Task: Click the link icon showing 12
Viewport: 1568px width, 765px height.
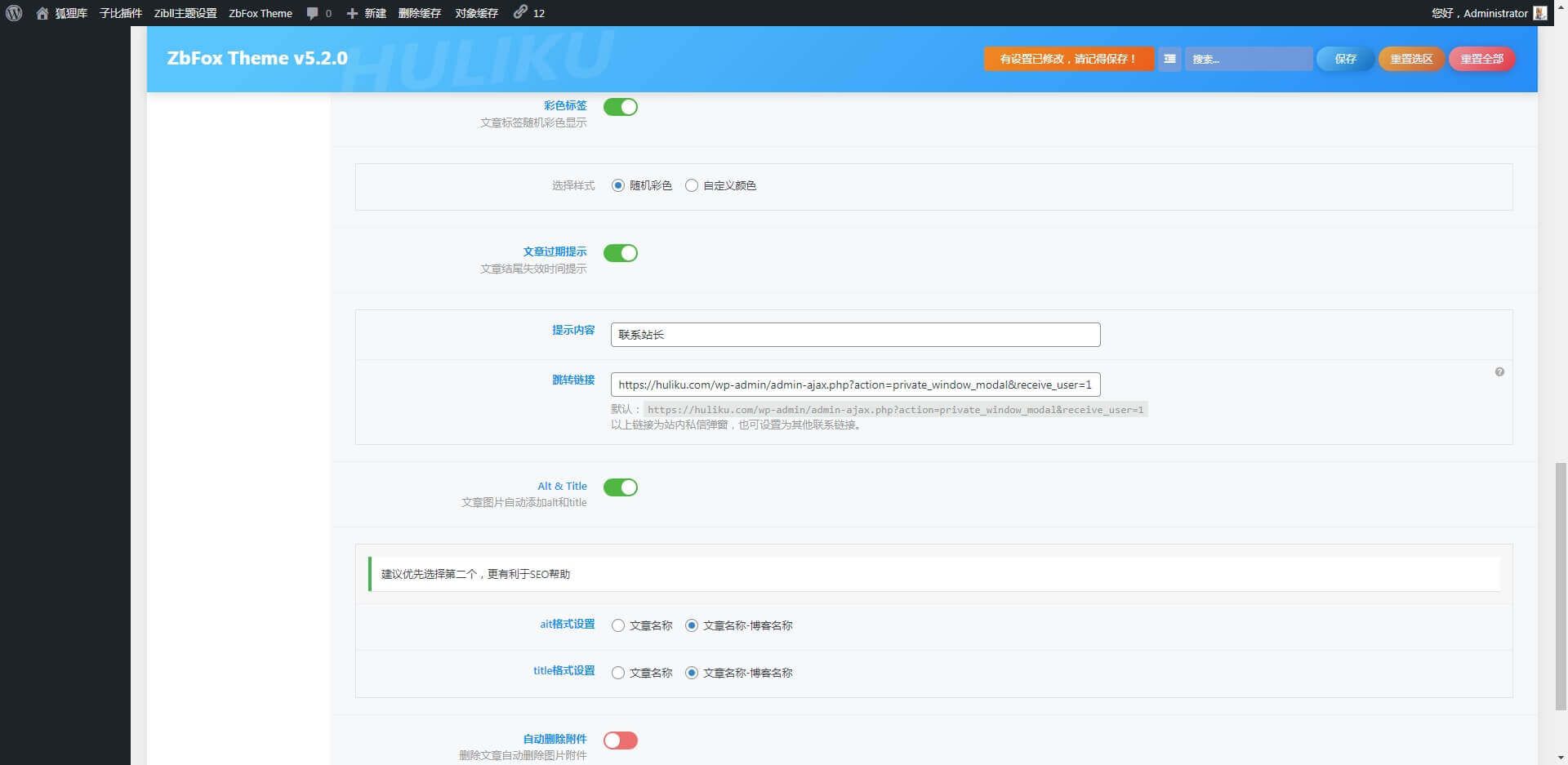Action: (520, 12)
